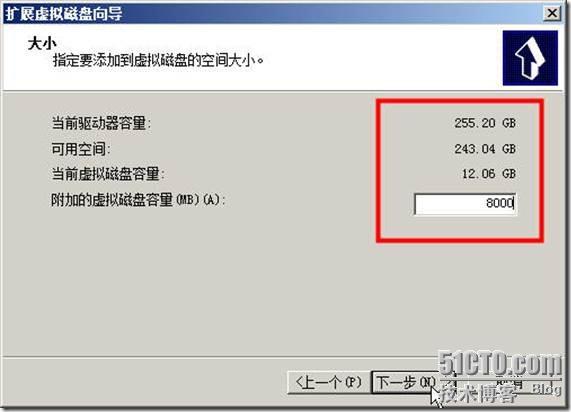Click 下一步(N) to continue
The image size is (571, 412).
(406, 382)
